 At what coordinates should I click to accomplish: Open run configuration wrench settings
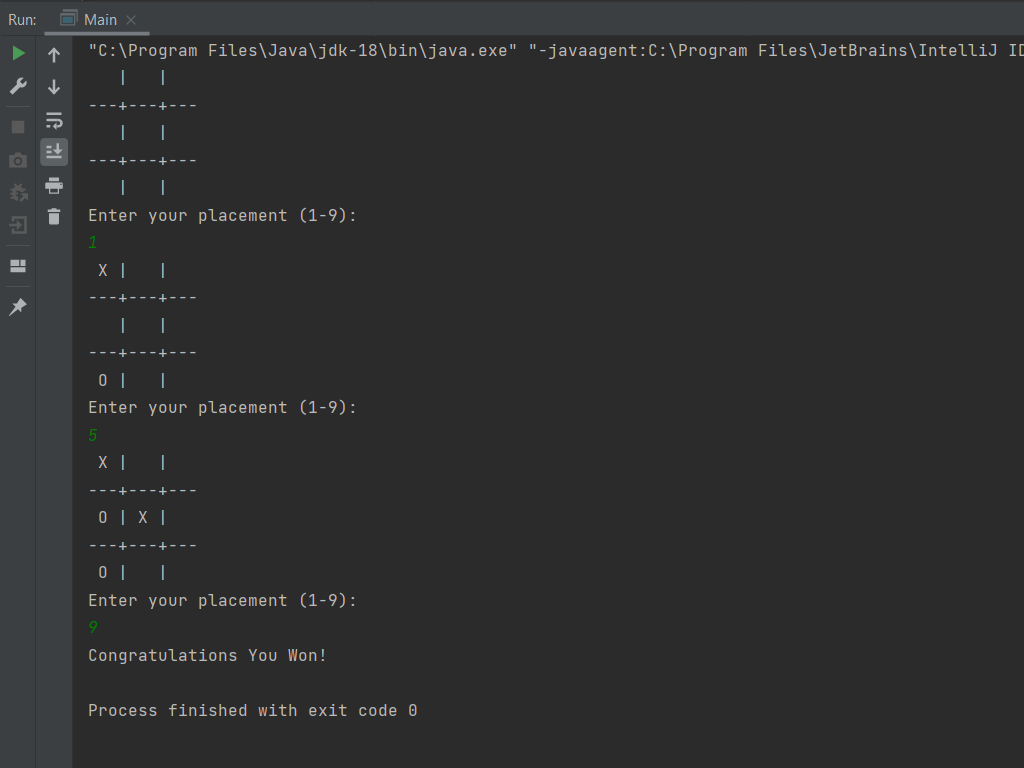click(x=18, y=86)
